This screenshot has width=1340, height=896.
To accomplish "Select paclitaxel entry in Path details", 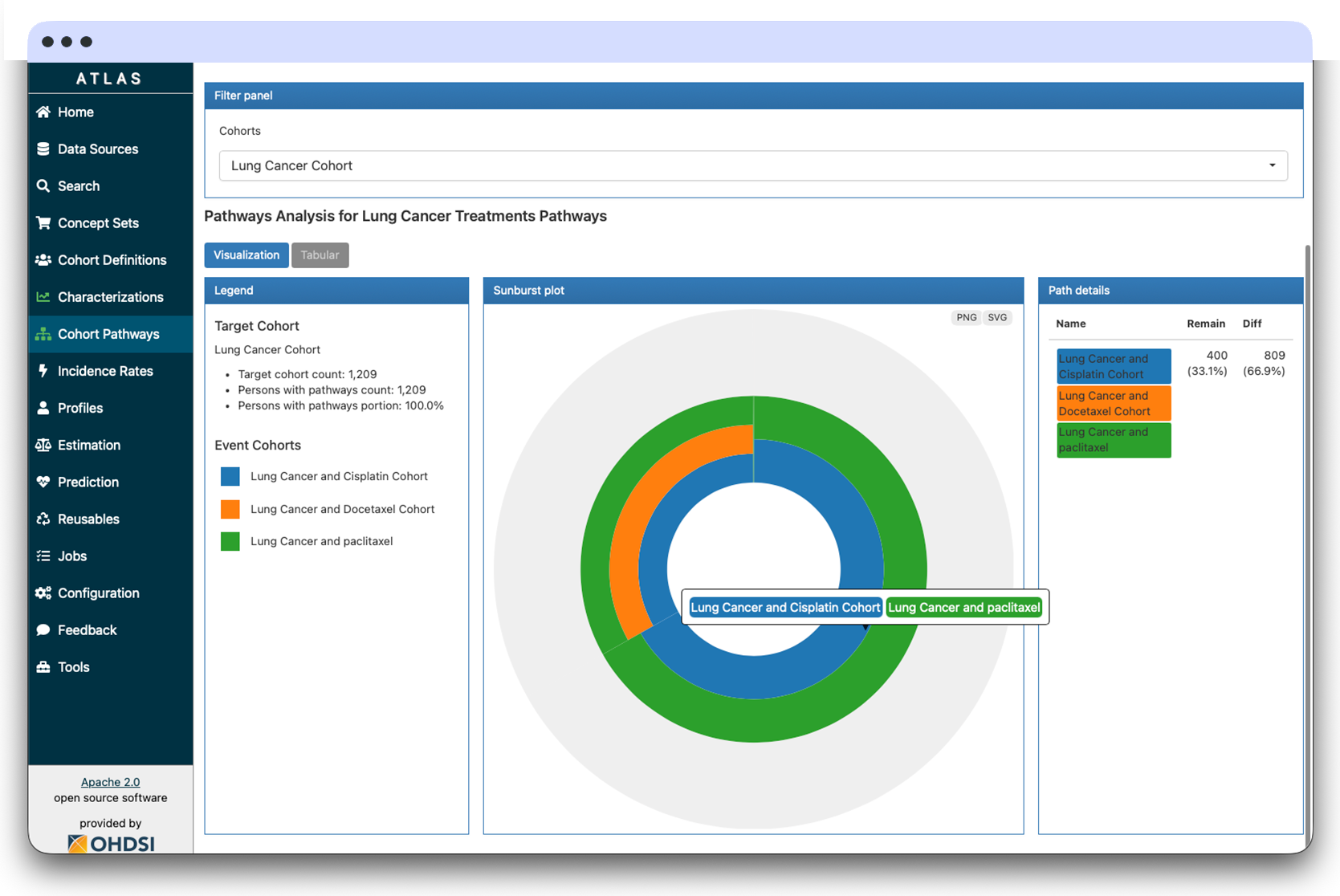I will tap(1114, 439).
